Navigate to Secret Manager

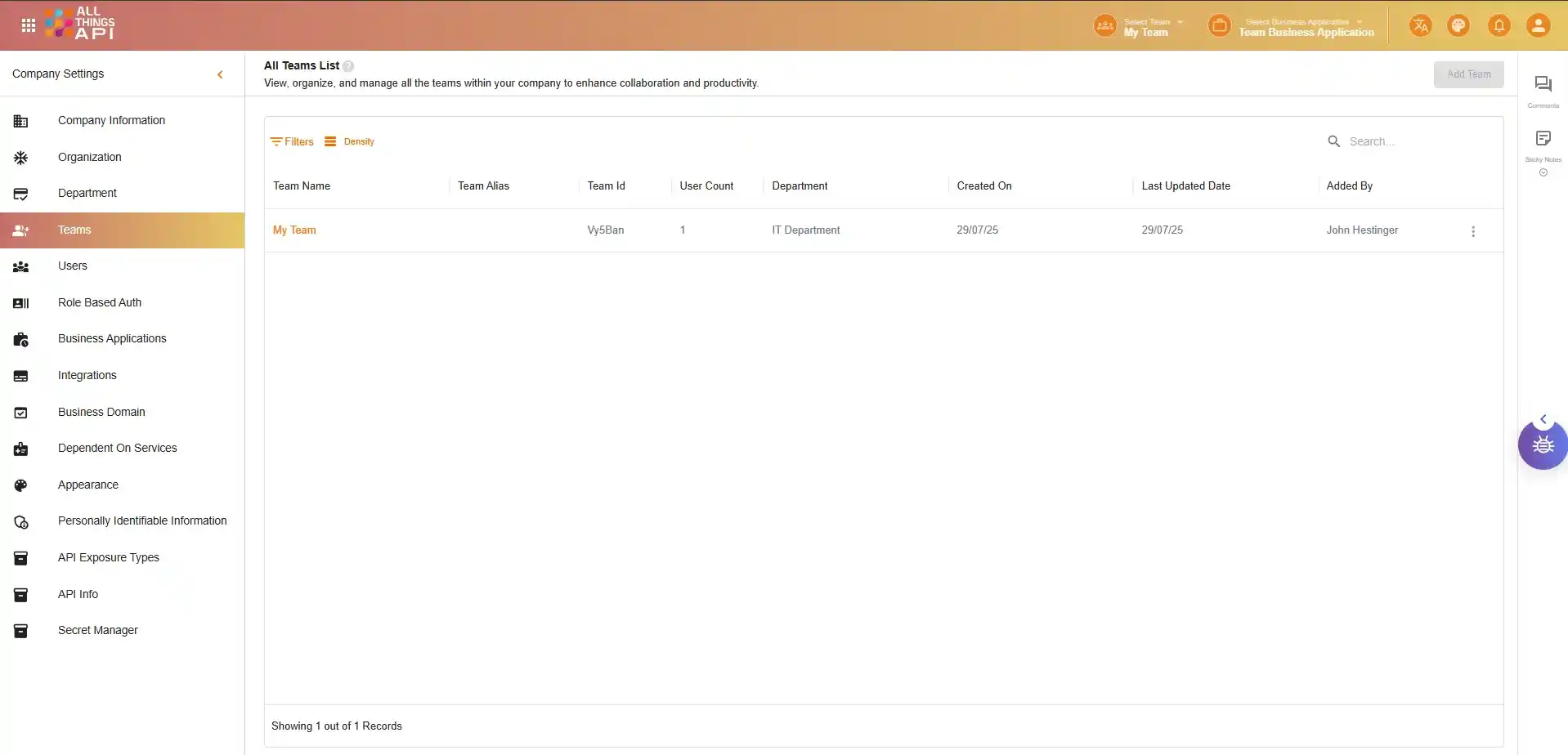point(98,630)
